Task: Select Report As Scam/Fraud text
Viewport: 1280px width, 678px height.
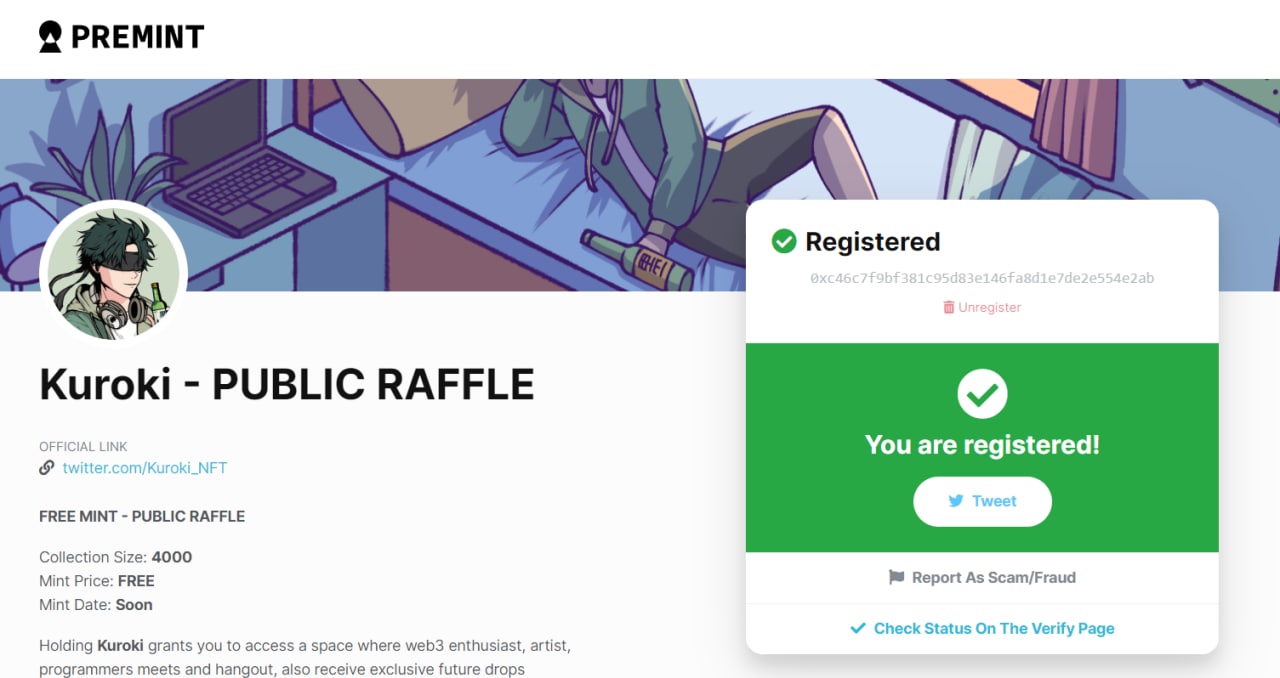Action: (993, 577)
